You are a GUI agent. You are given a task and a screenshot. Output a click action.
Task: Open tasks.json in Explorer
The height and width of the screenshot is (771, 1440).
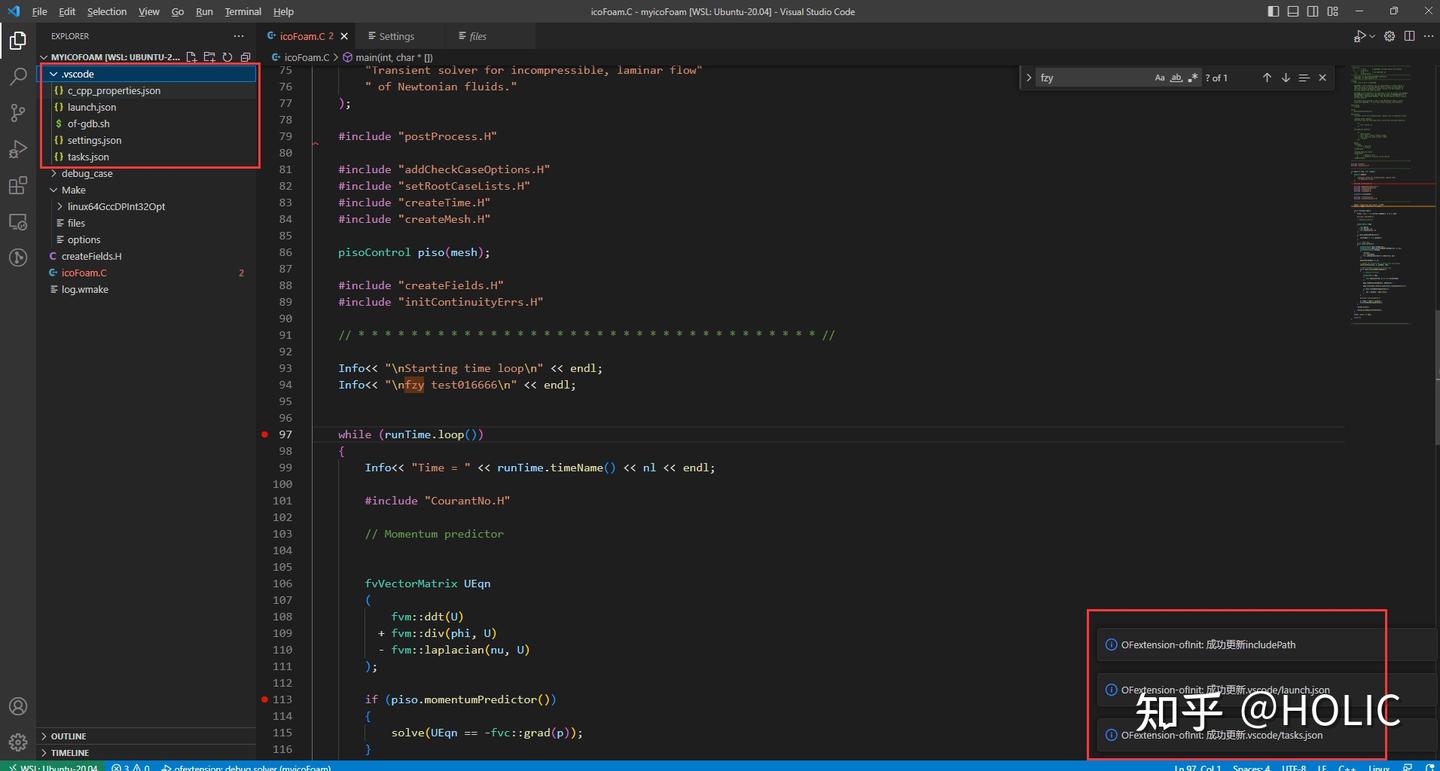[x=147, y=157]
